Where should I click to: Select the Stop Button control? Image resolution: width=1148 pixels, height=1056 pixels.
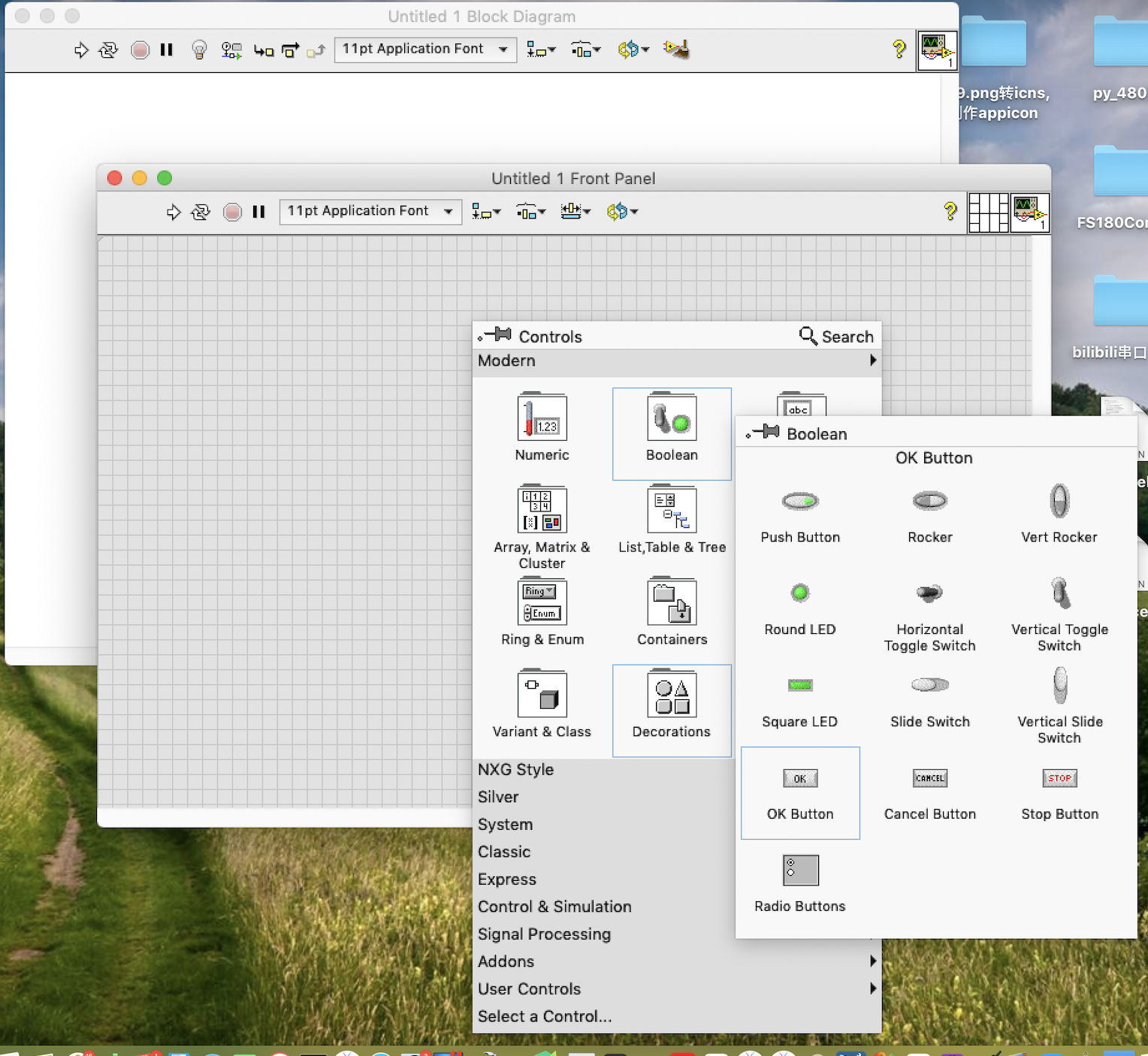[1059, 778]
